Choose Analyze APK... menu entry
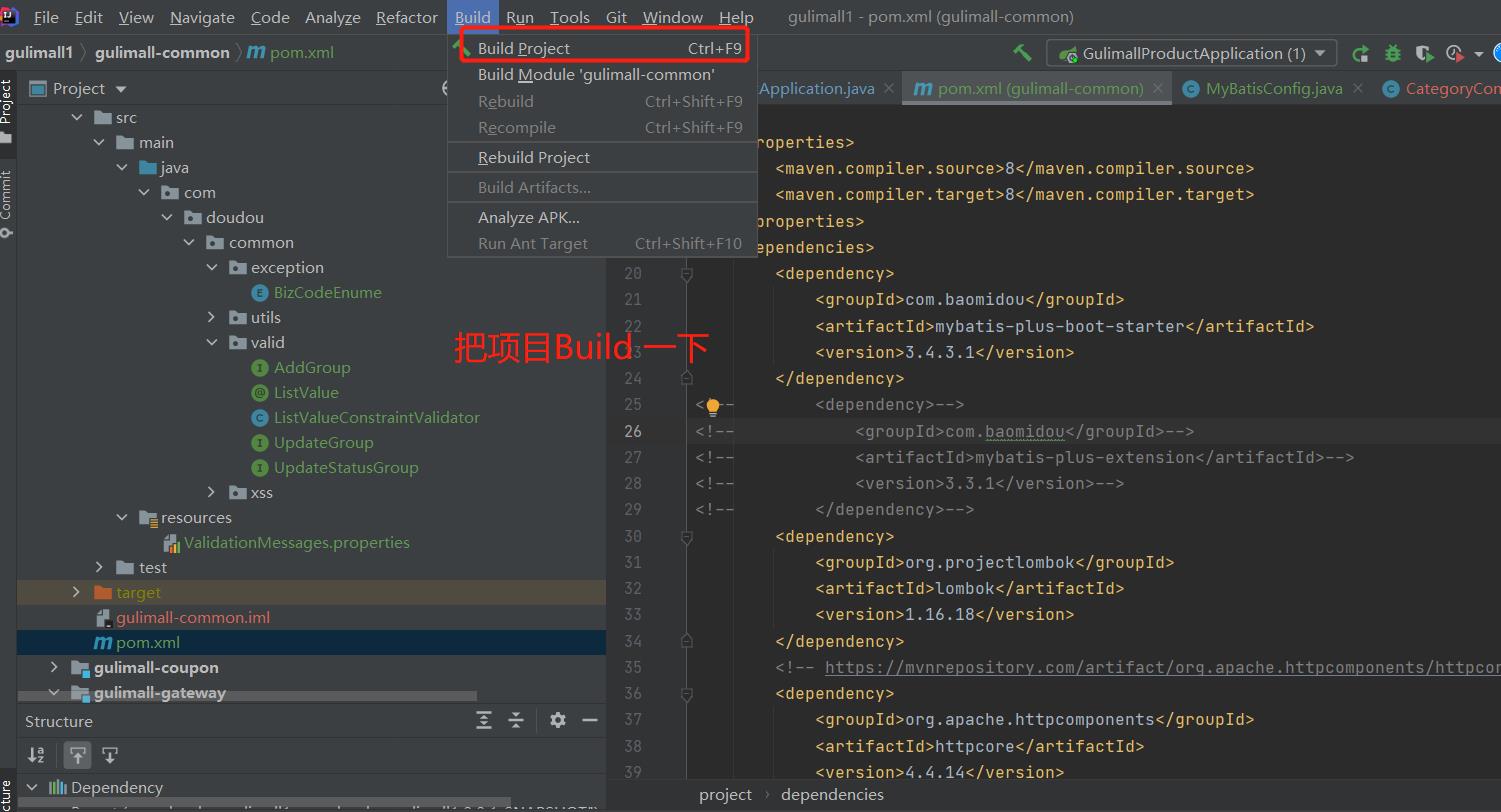The image size is (1501, 812). (x=602, y=218)
